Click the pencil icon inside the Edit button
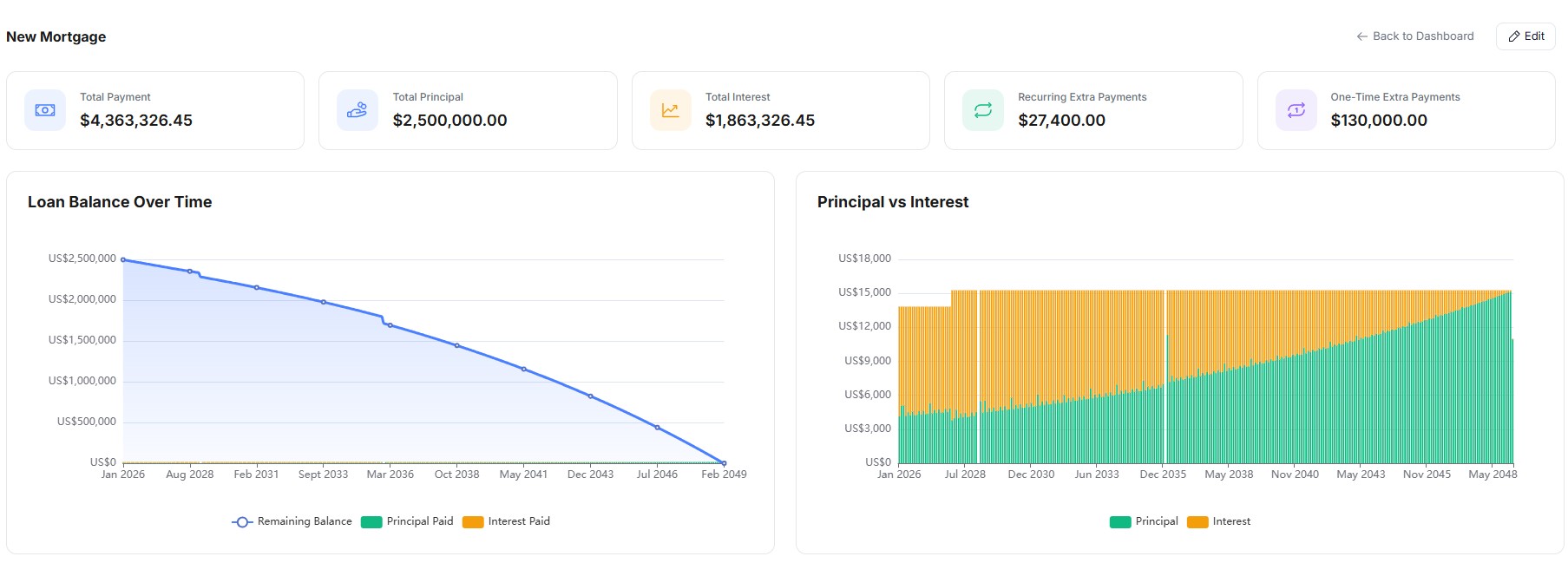Viewport: 1568px width, 563px height. [1514, 36]
